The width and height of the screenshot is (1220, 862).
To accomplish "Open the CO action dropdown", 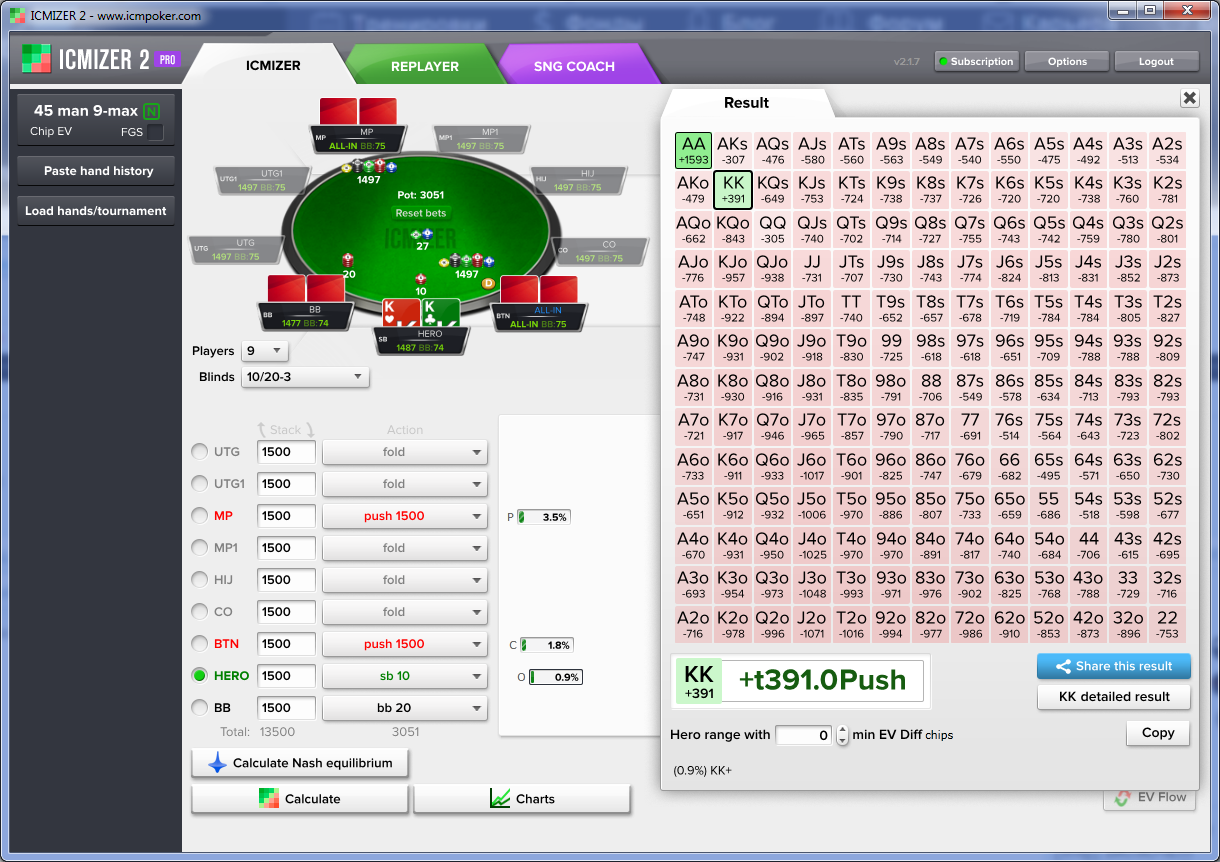I will pos(405,612).
